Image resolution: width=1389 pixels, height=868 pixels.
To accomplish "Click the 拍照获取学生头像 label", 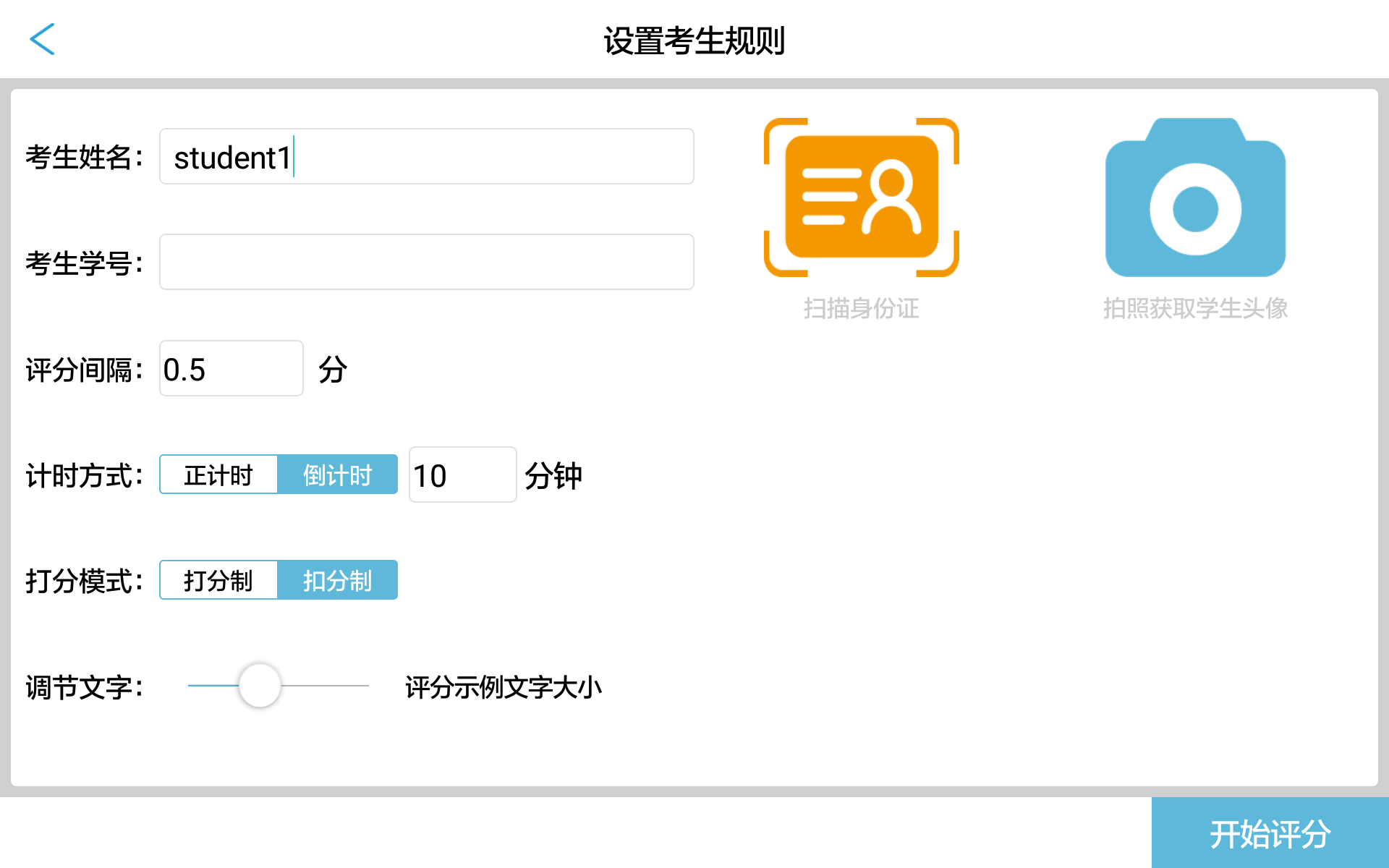I will [1194, 310].
